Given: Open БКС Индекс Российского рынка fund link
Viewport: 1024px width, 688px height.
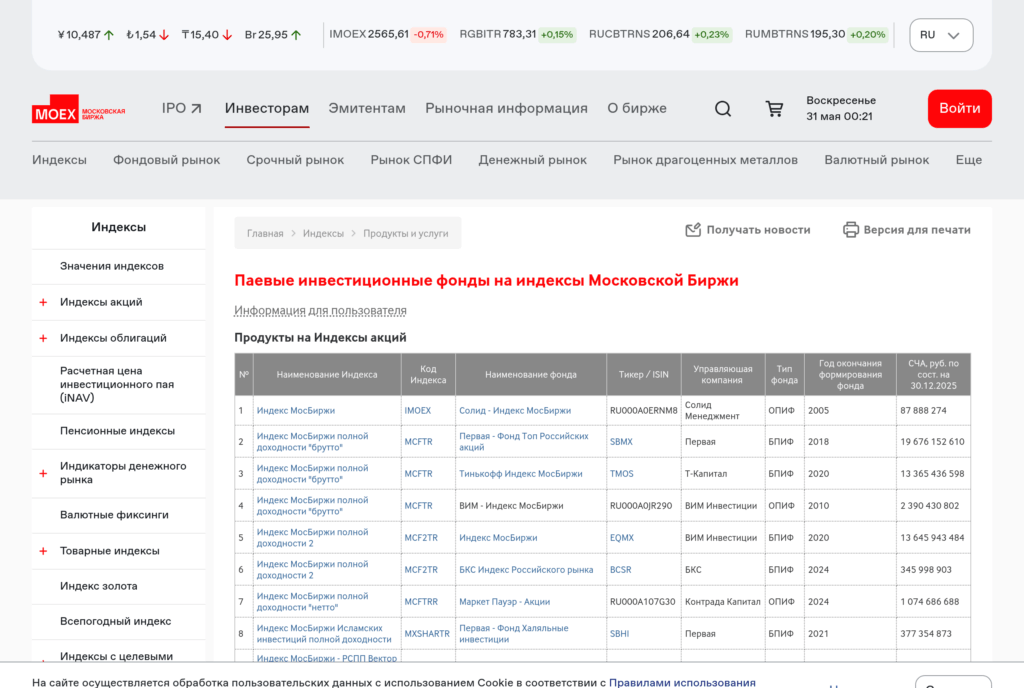Looking at the screenshot, I should [x=526, y=570].
